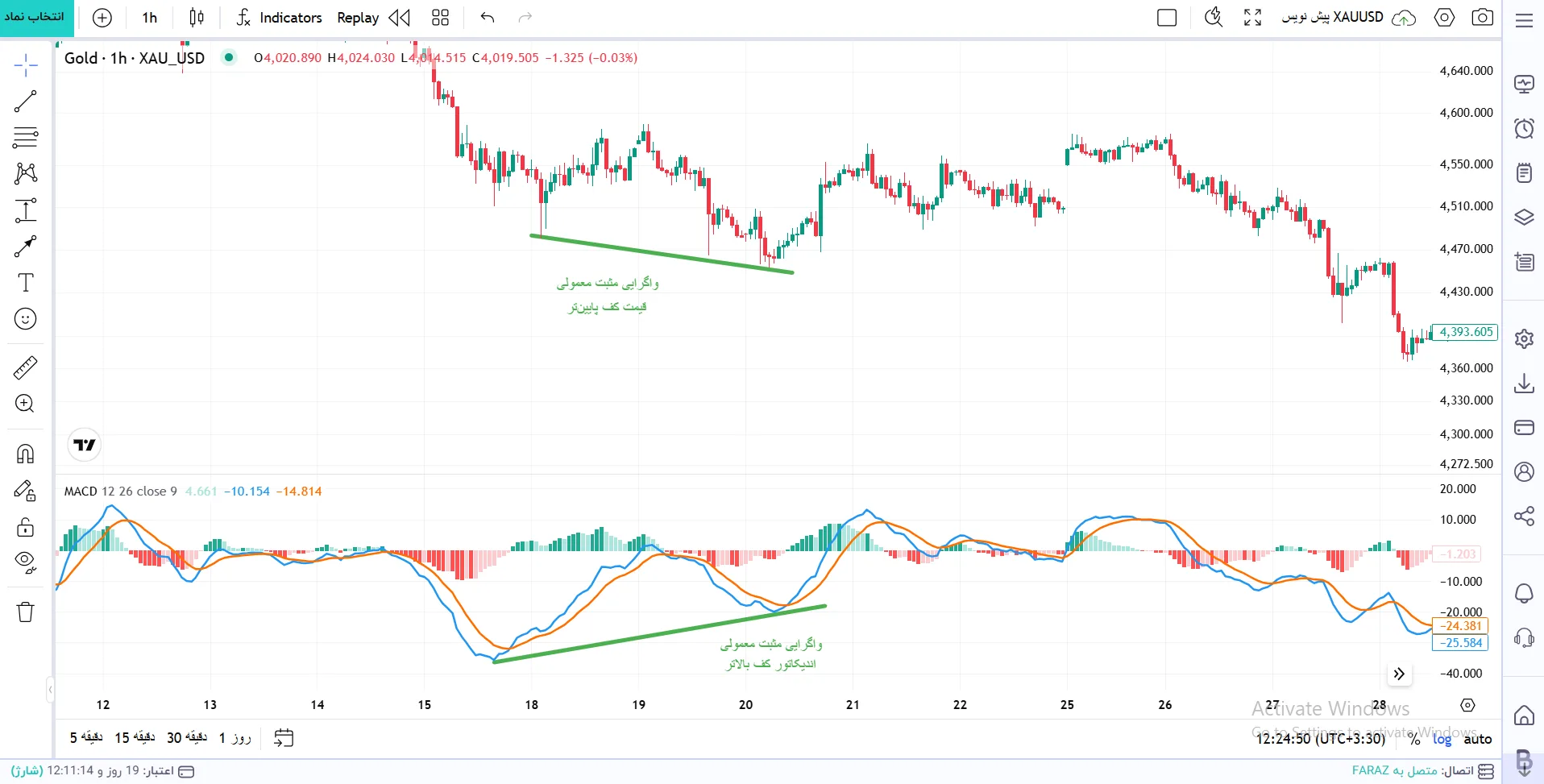This screenshot has width=1544, height=784.
Task: Switch to 30 minute timeframe
Action: tap(187, 738)
